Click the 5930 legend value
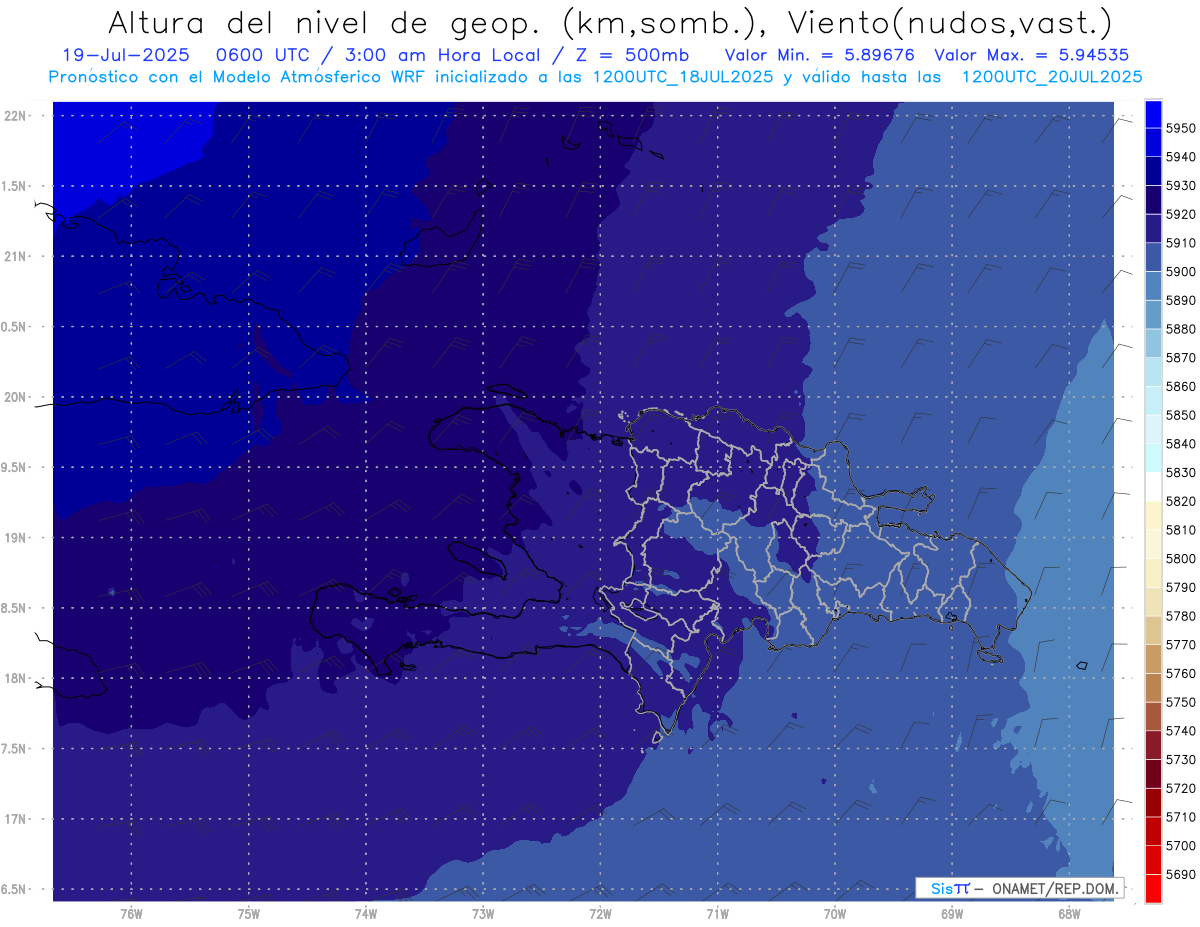This screenshot has width=1200, height=927. point(1181,185)
